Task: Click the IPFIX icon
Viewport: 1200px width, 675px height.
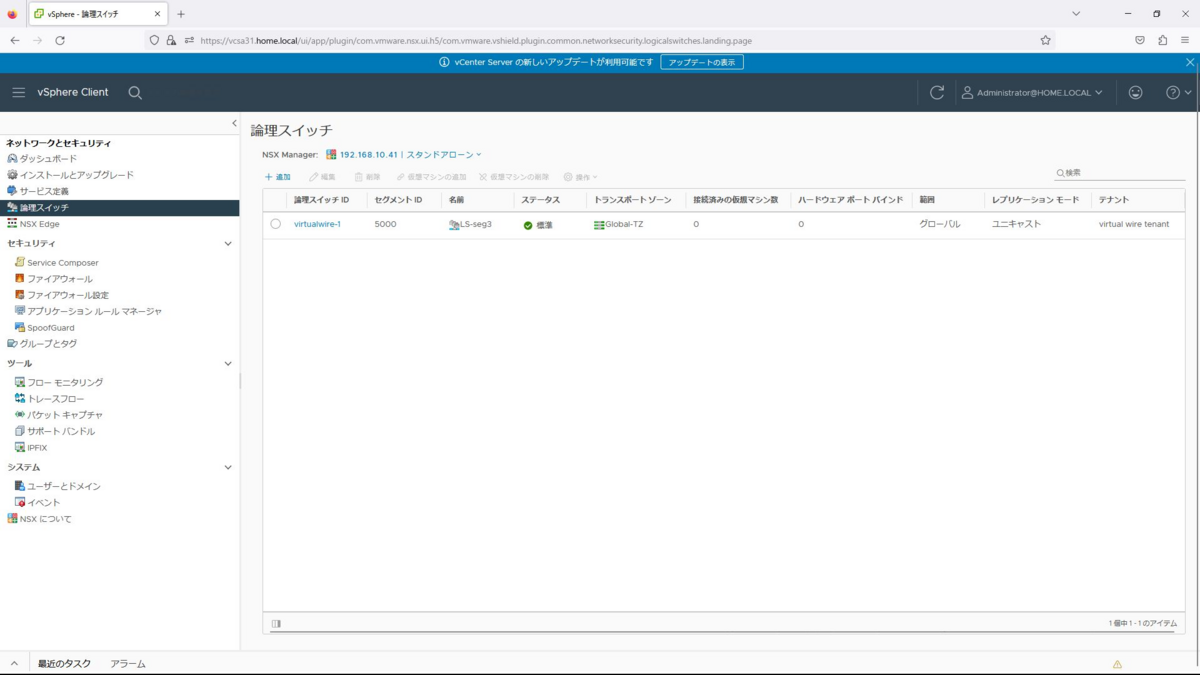Action: click(20, 447)
